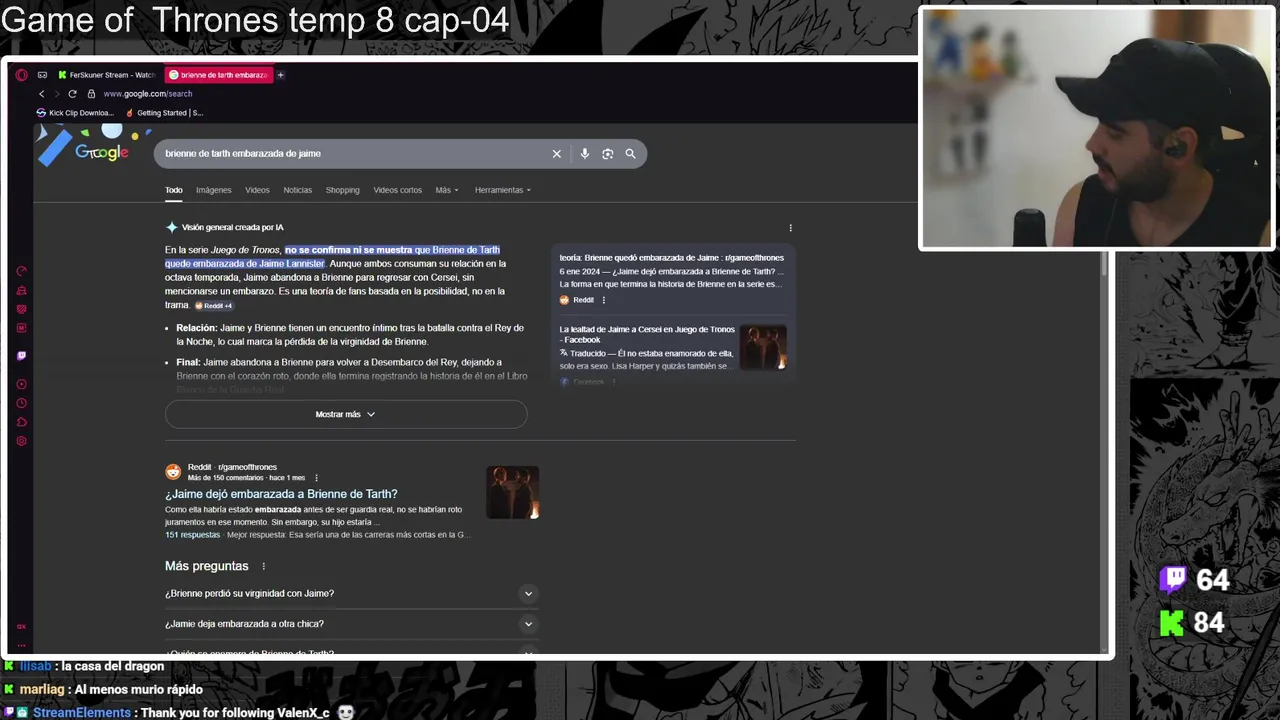This screenshot has width=1280, height=720.
Task: Open the Más dropdown in search tabs
Action: [447, 190]
